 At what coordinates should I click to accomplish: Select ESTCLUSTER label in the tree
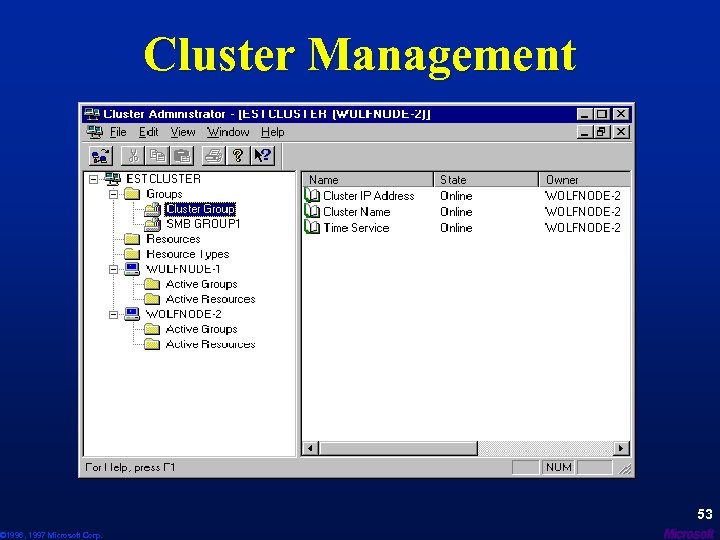(x=163, y=179)
